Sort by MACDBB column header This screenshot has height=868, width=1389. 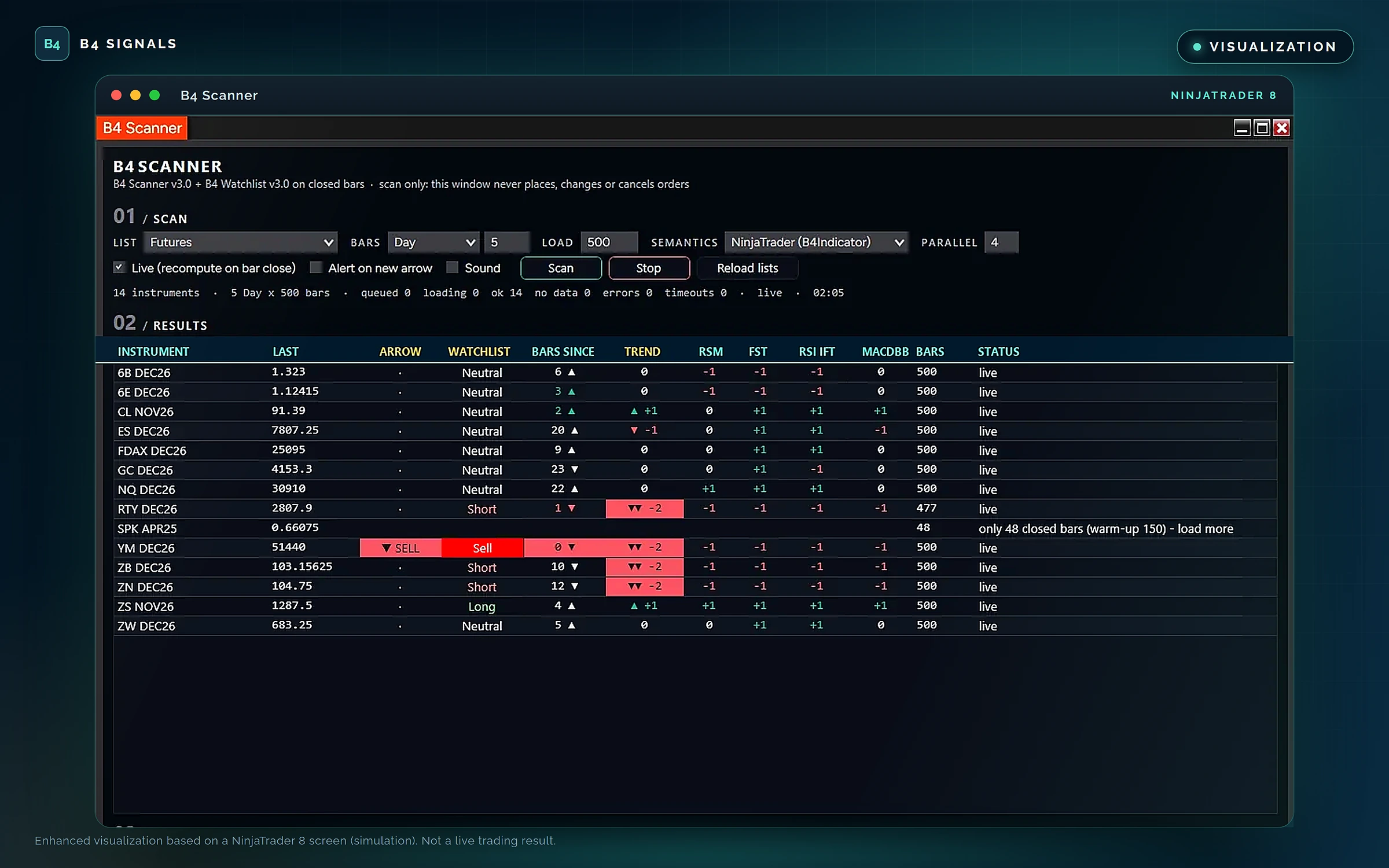[x=885, y=352]
